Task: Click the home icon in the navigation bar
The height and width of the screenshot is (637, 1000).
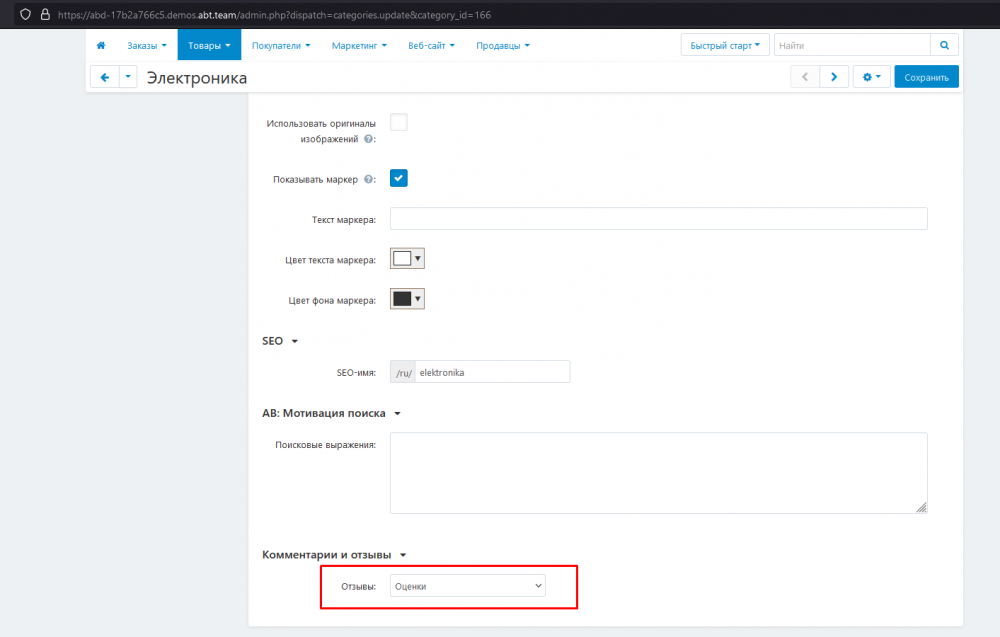Action: point(101,45)
